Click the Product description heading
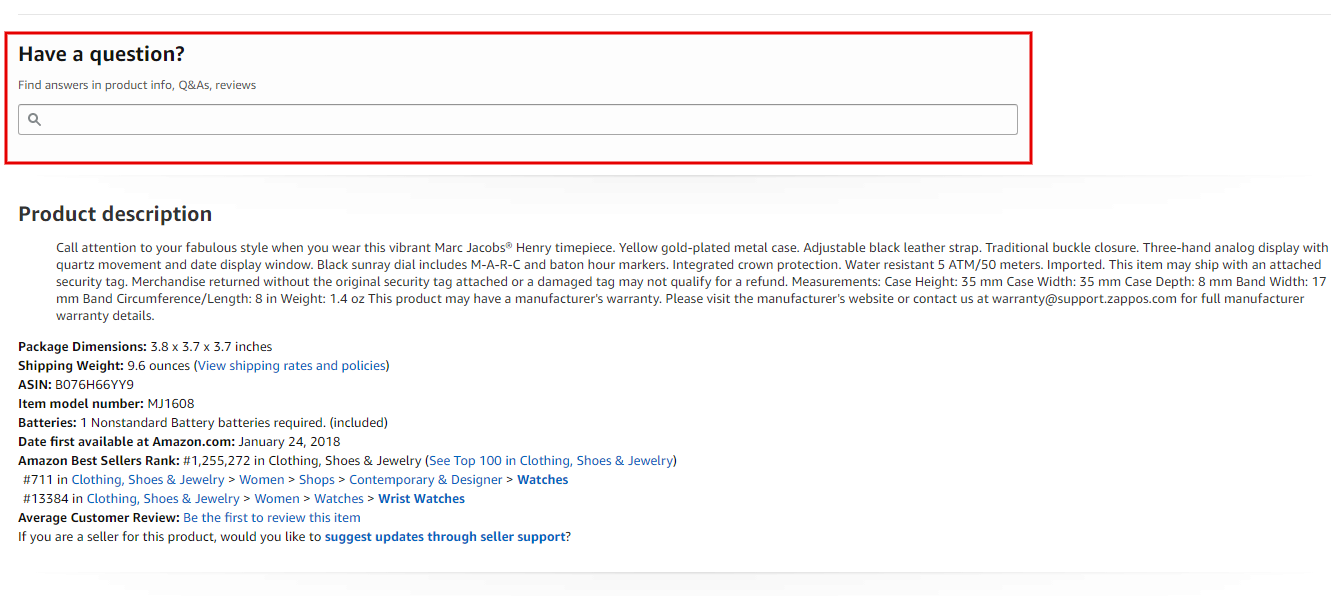Image resolution: width=1344 pixels, height=596 pixels. click(x=115, y=214)
